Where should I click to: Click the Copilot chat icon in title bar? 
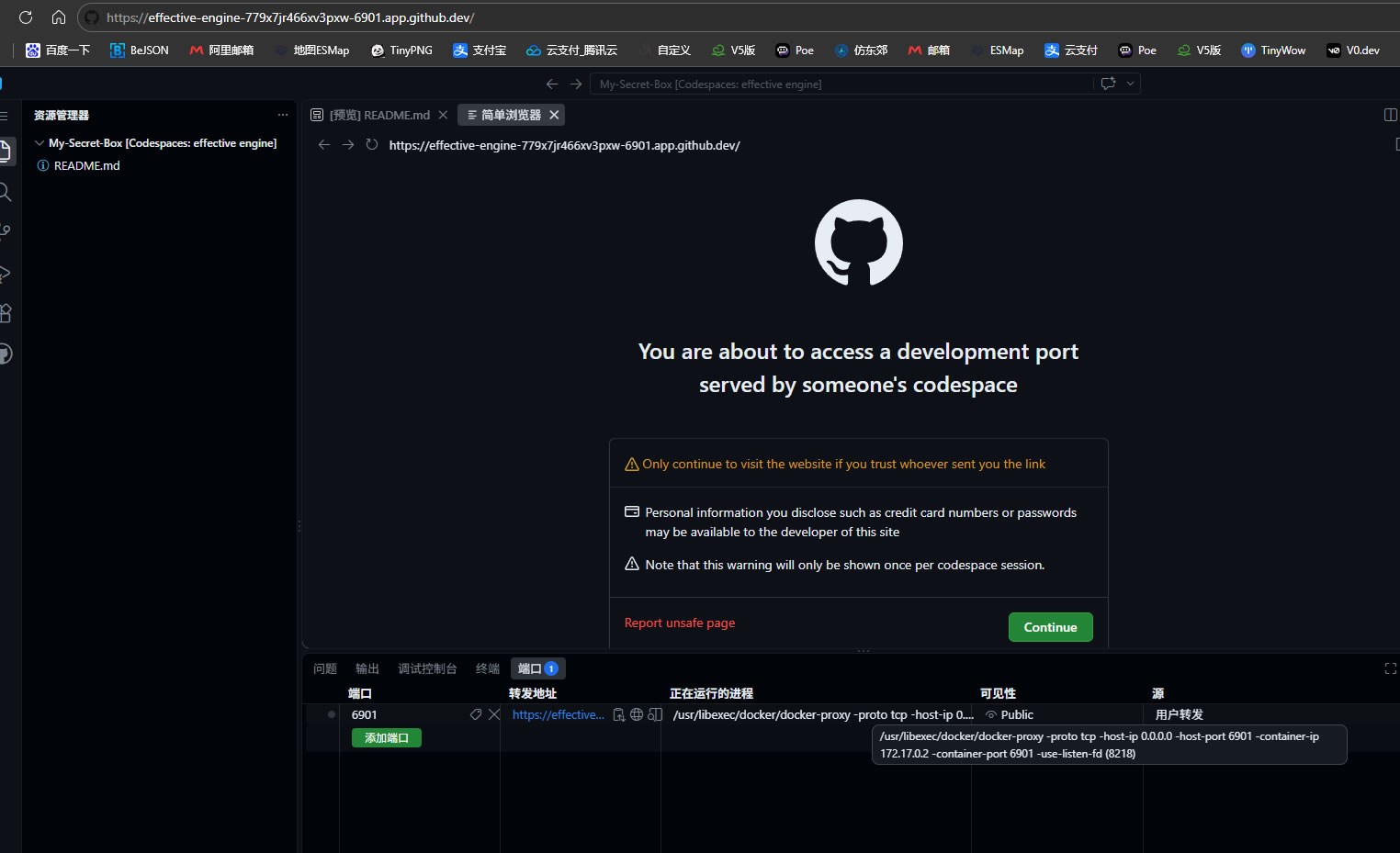[x=1108, y=84]
